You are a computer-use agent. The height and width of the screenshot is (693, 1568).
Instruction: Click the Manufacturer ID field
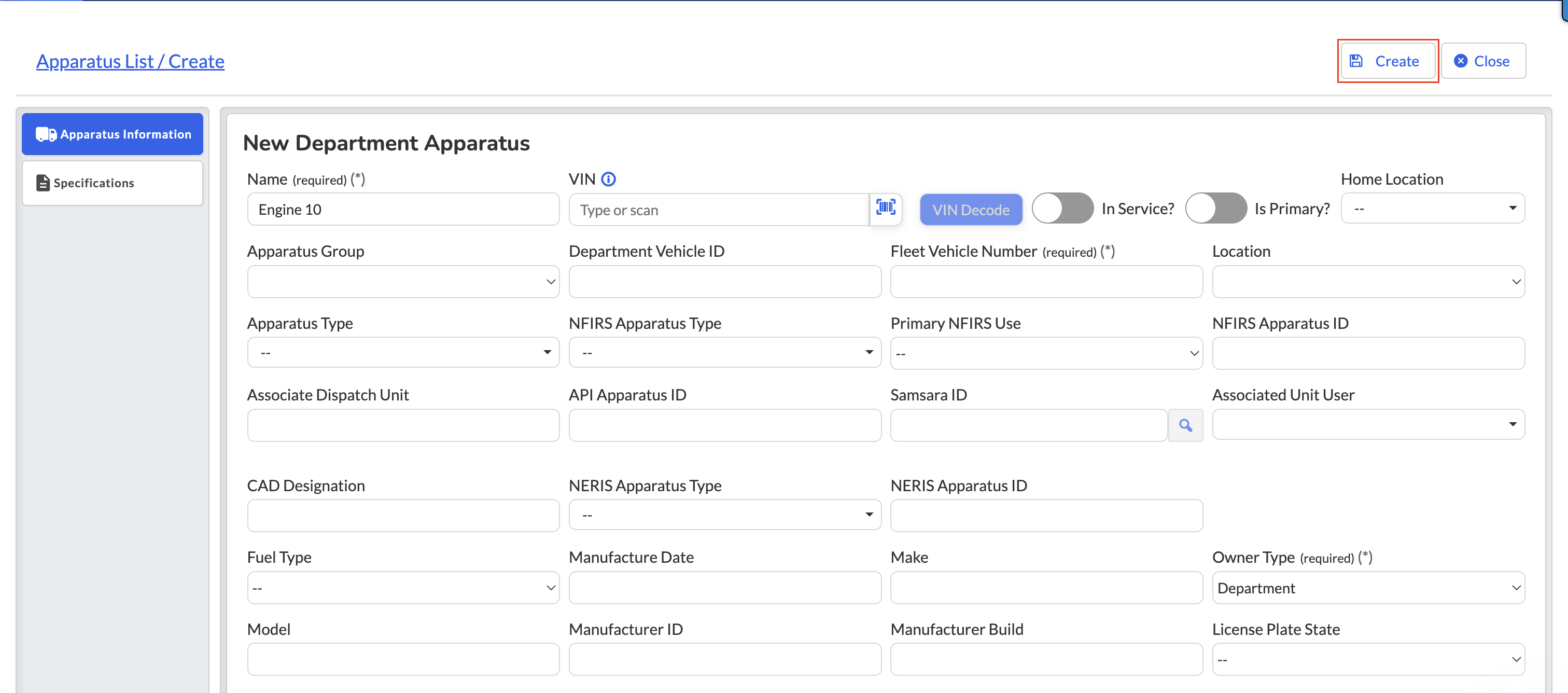[x=724, y=659]
